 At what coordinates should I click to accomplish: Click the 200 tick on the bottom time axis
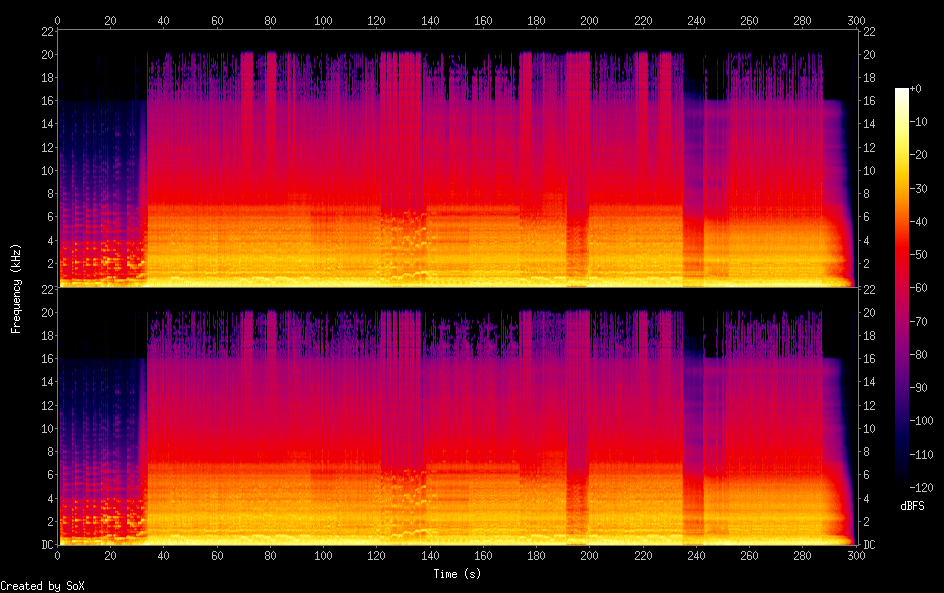589,555
